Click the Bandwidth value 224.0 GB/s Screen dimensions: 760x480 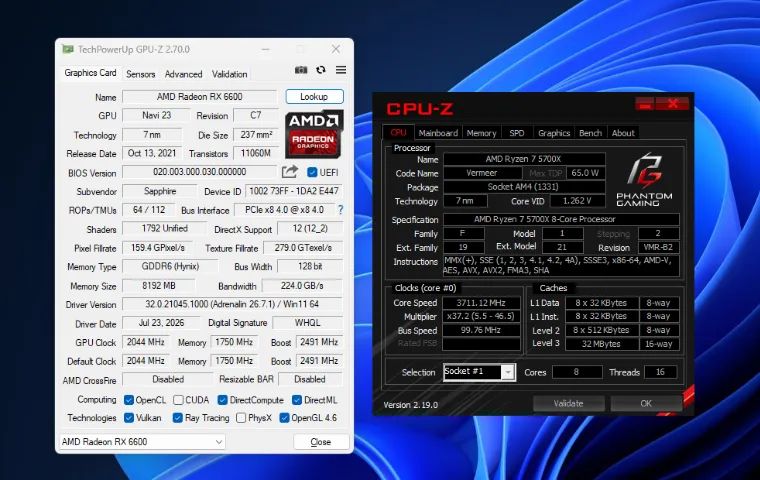point(302,286)
